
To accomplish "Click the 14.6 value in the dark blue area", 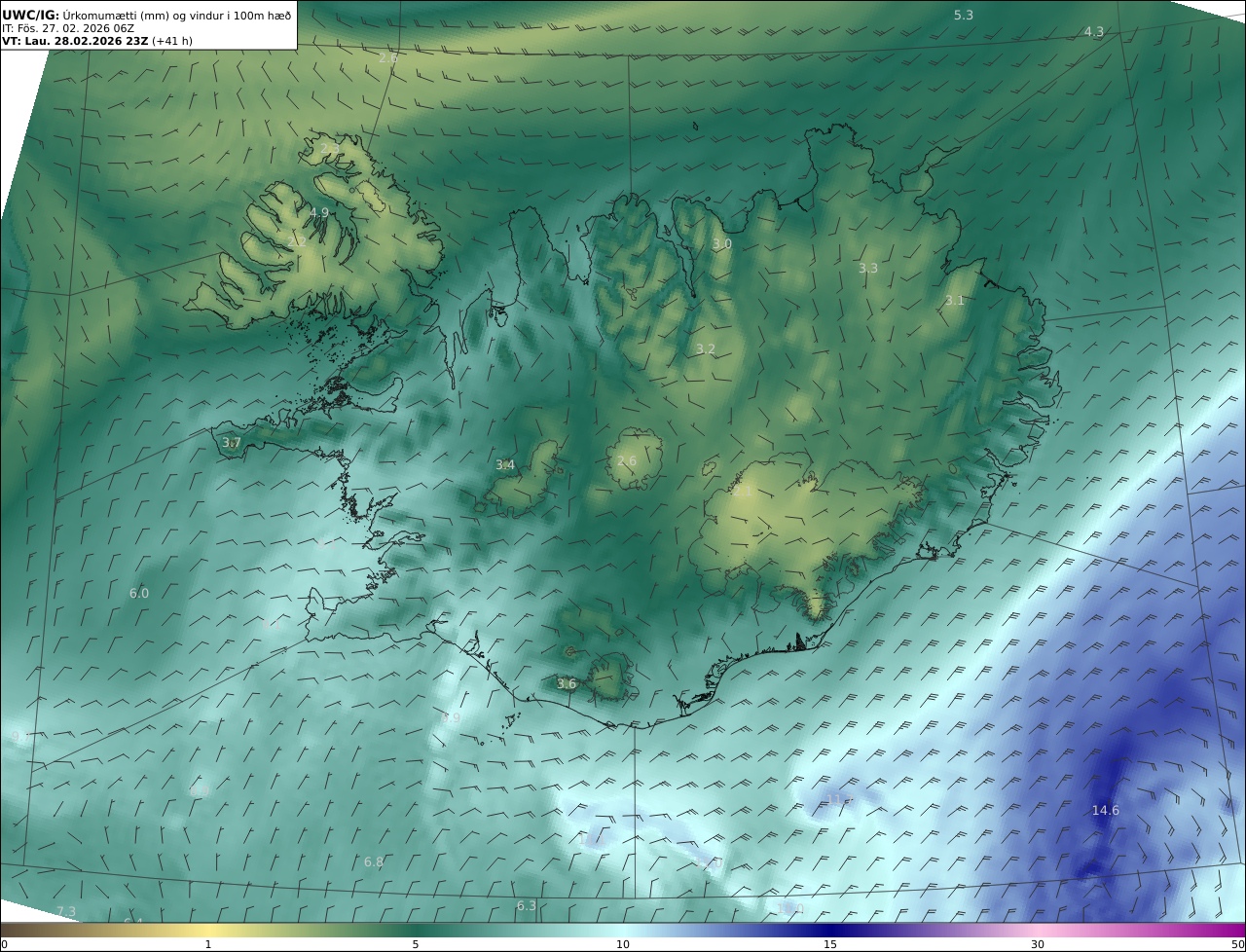I will click(1106, 810).
